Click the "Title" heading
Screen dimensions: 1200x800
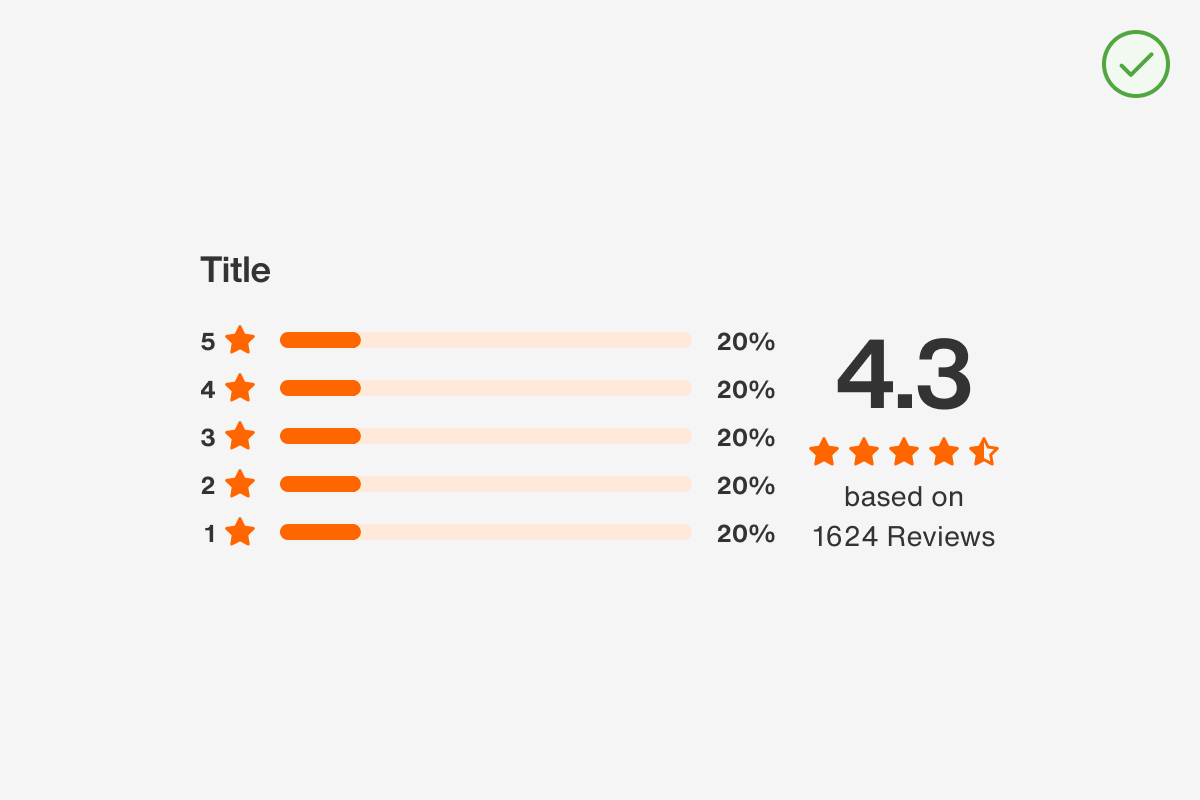(235, 270)
